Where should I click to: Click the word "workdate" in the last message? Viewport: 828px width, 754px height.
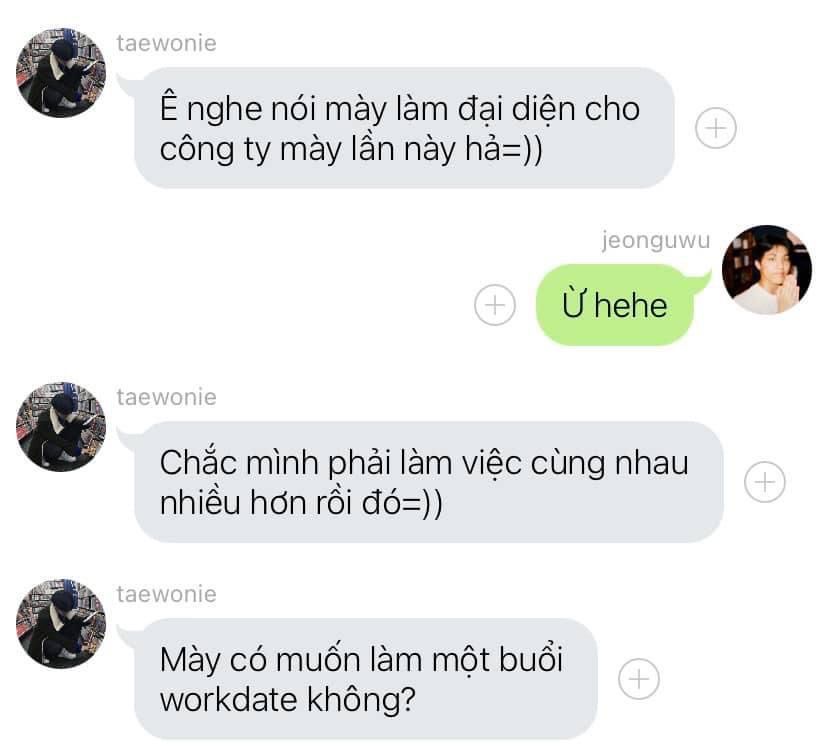coord(229,700)
